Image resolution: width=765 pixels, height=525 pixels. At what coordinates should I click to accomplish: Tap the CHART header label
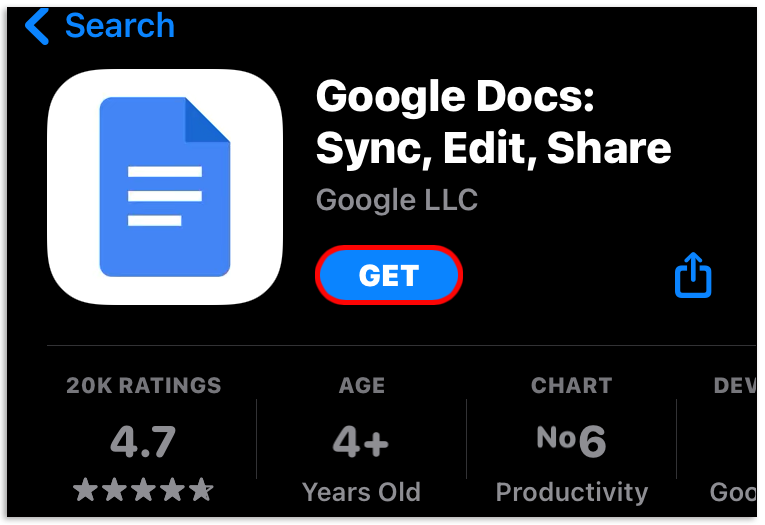tap(571, 385)
